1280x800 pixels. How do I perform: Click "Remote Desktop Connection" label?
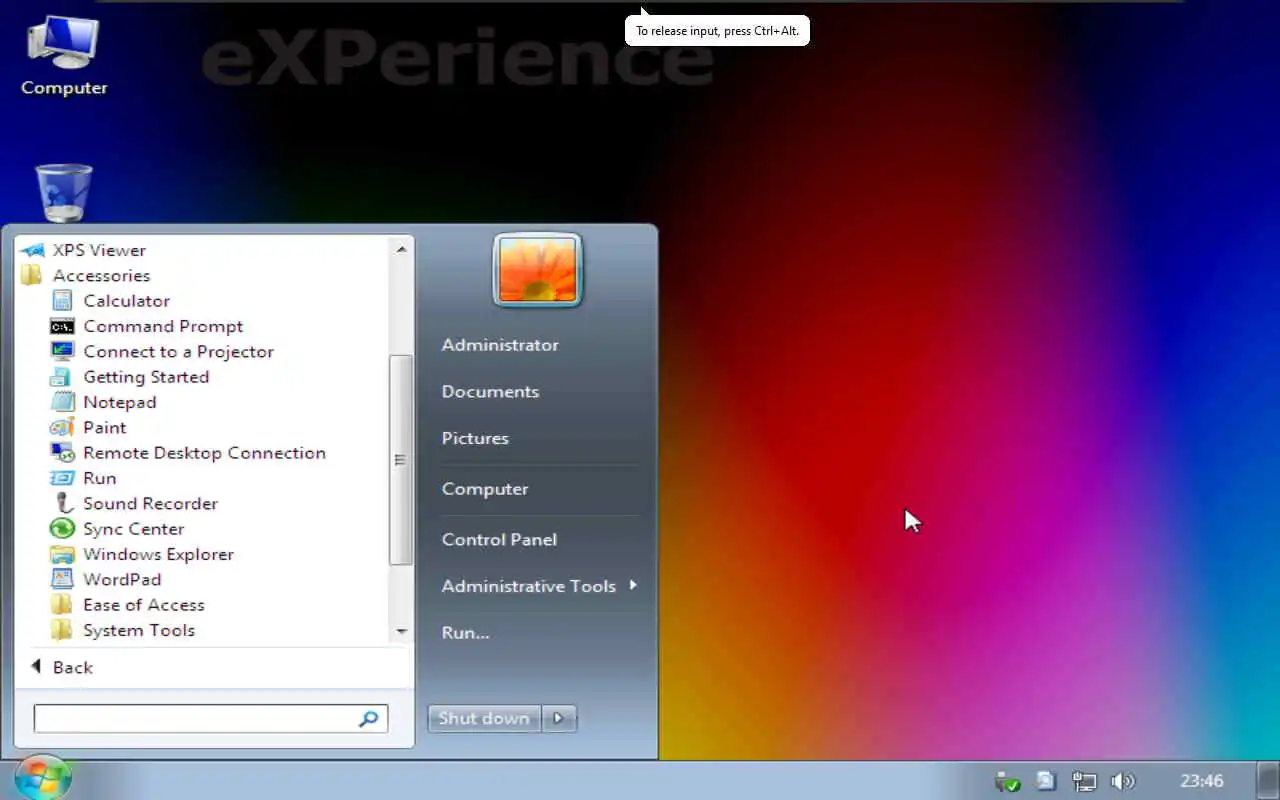[205, 452]
